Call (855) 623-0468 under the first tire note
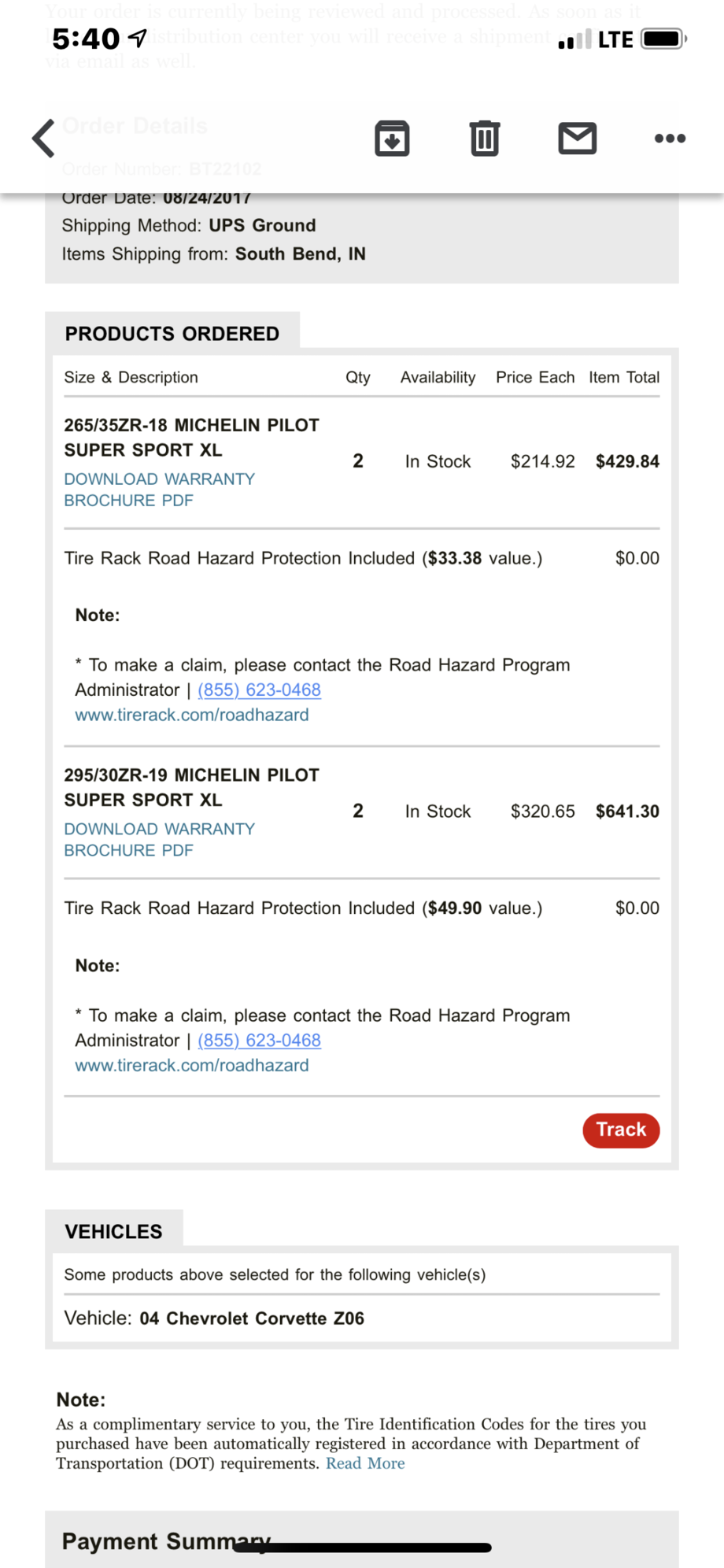The image size is (724, 1568). (x=260, y=690)
